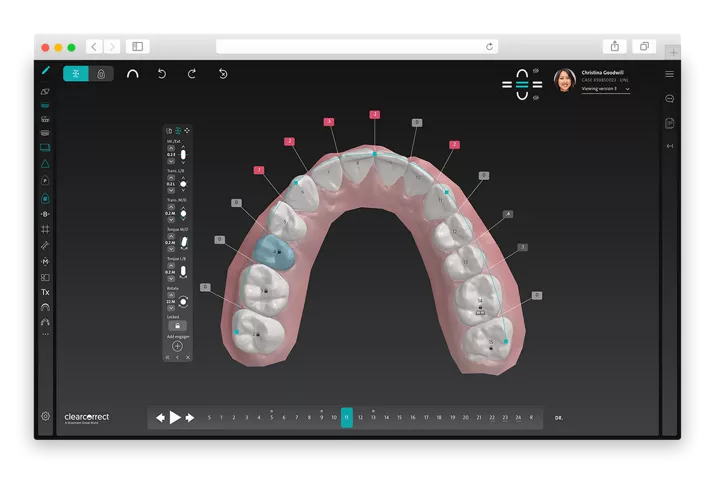Screen dimensions: 720x481
Task: Open settings gear at bottom left
Action: click(x=45, y=415)
